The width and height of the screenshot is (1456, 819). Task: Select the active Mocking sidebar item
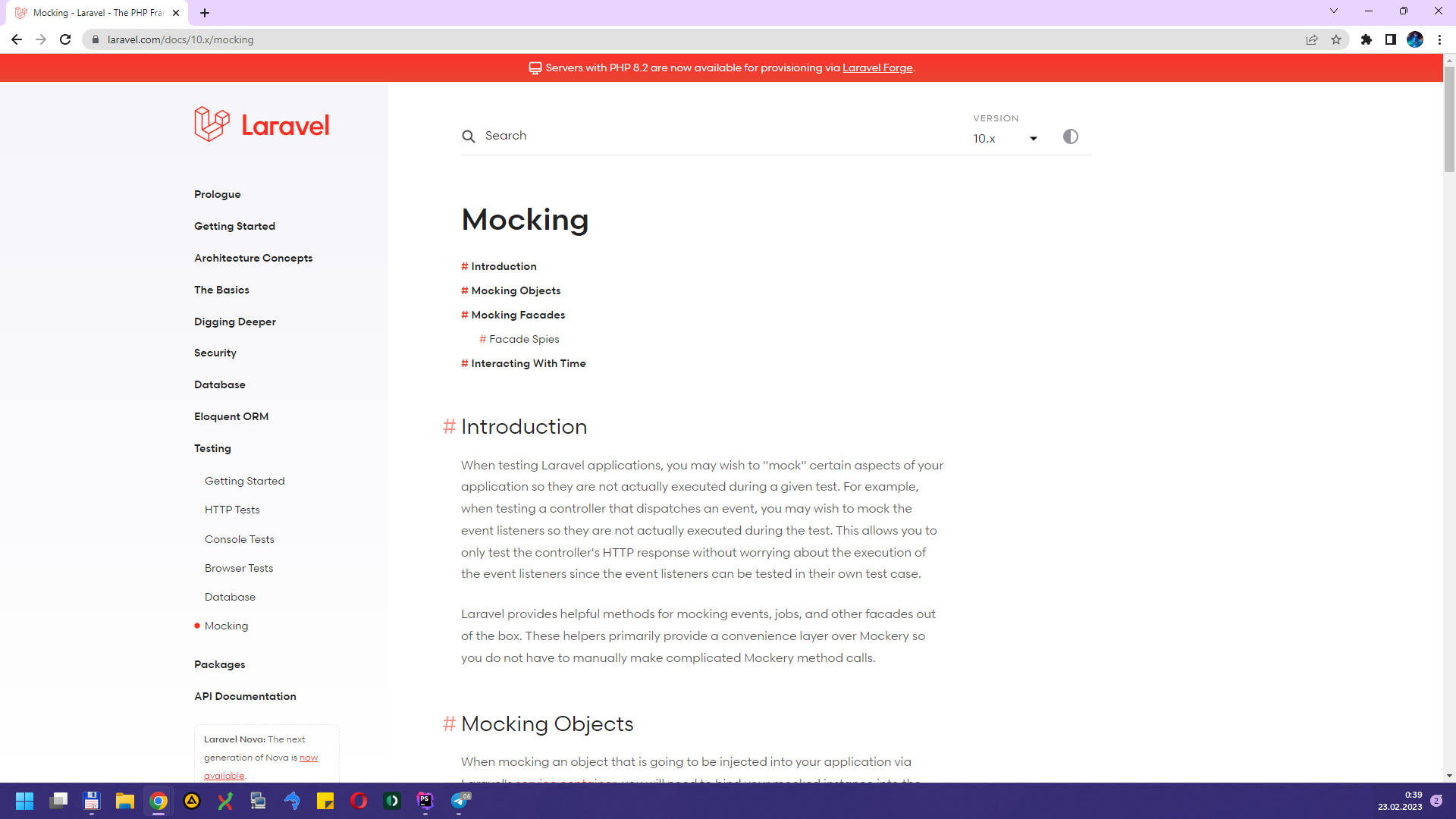point(226,626)
